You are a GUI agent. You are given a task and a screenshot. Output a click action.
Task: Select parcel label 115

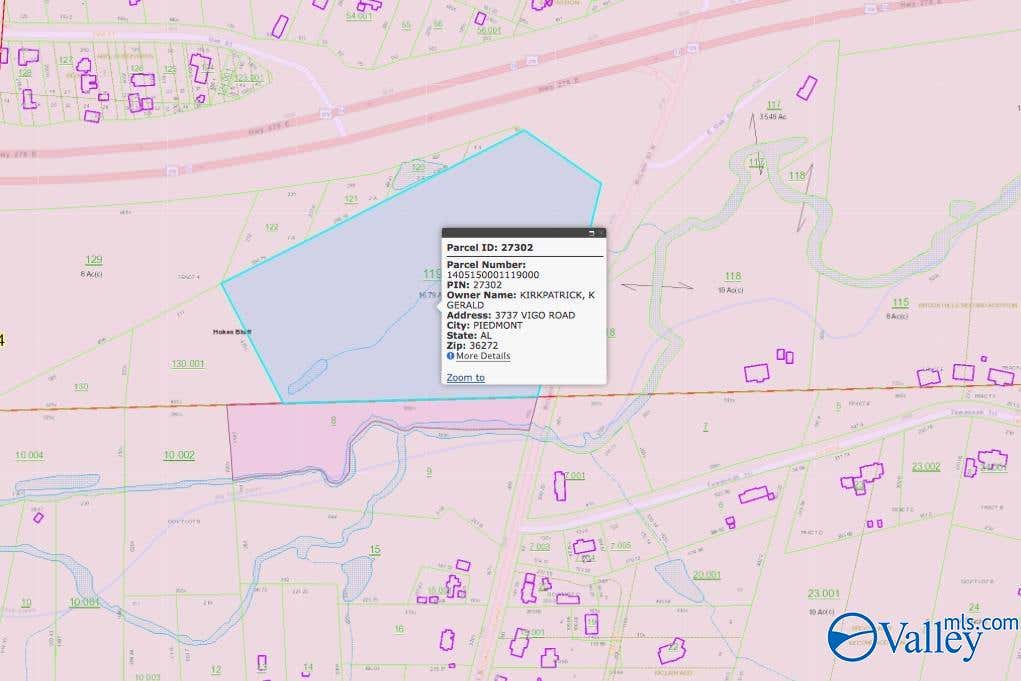901,303
